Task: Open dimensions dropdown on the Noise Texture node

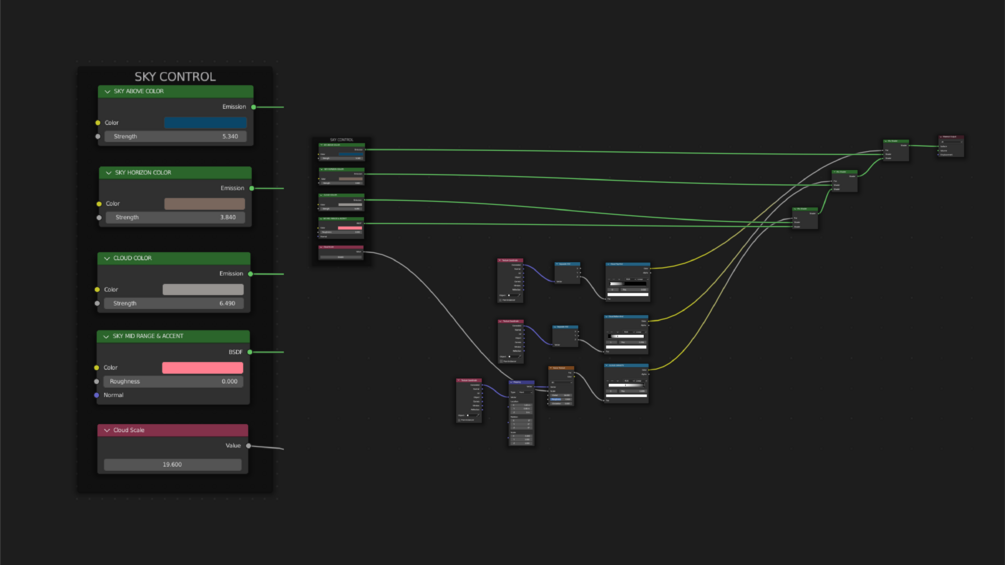Action: point(561,382)
